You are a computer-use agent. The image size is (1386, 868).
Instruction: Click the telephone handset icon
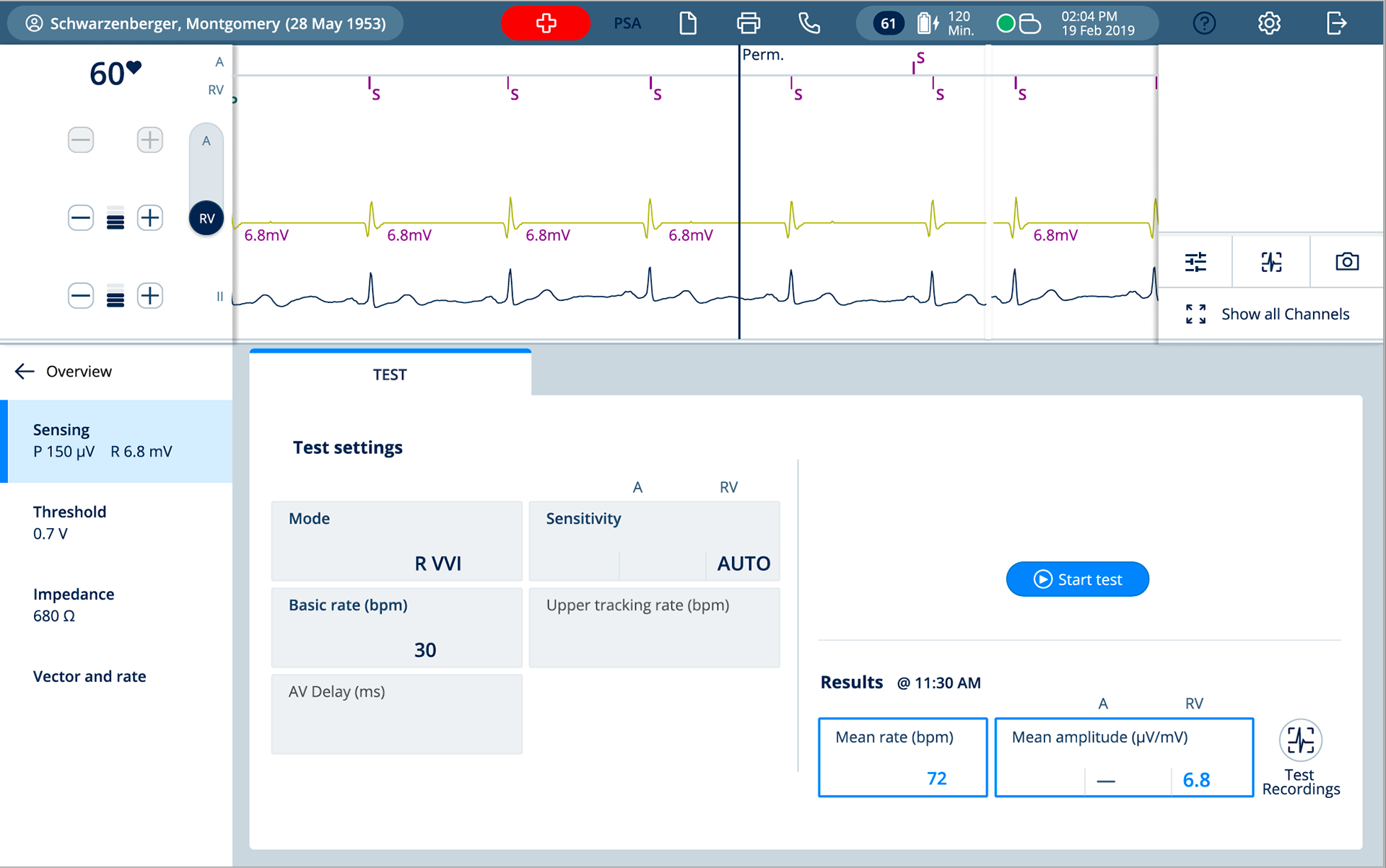[x=809, y=23]
